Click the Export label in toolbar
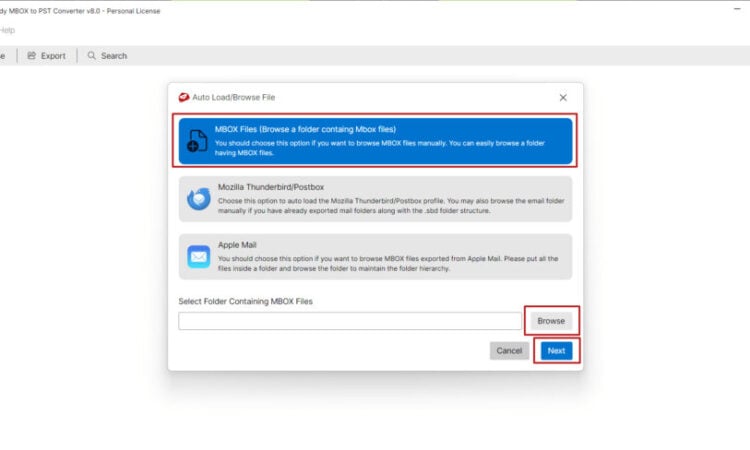This screenshot has height=450, width=750. [x=53, y=56]
